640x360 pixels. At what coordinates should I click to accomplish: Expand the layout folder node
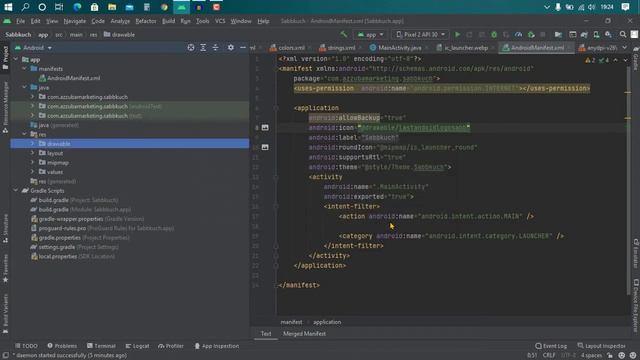tap(32, 153)
